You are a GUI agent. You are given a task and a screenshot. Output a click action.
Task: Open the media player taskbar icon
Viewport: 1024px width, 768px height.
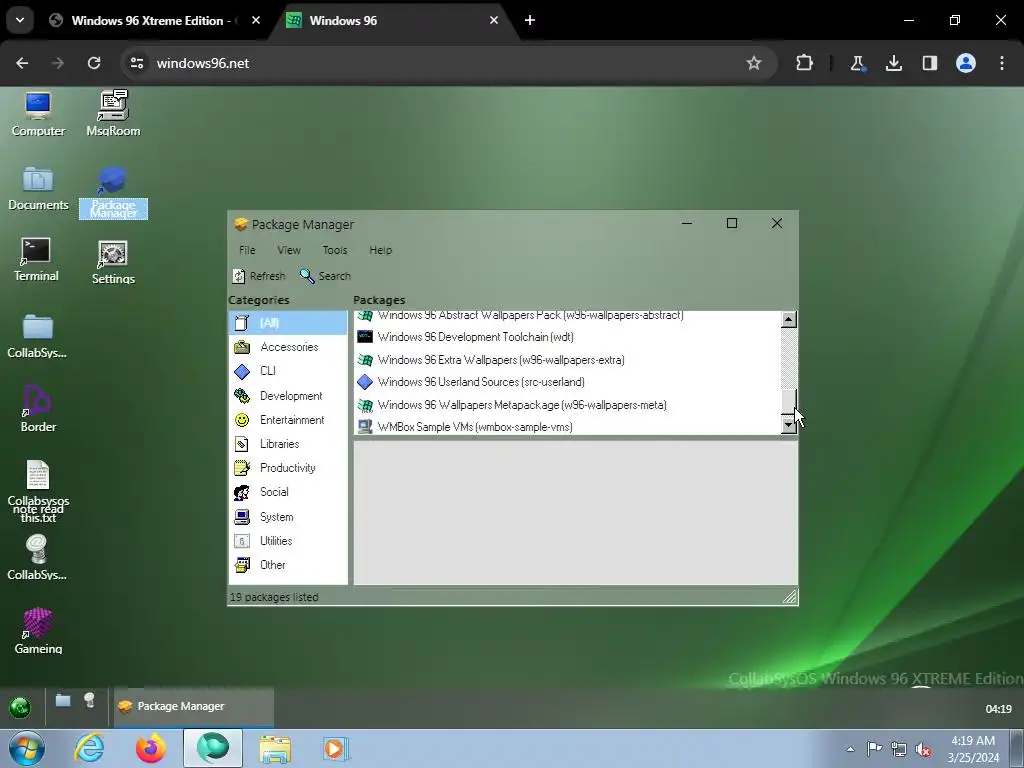click(x=337, y=749)
